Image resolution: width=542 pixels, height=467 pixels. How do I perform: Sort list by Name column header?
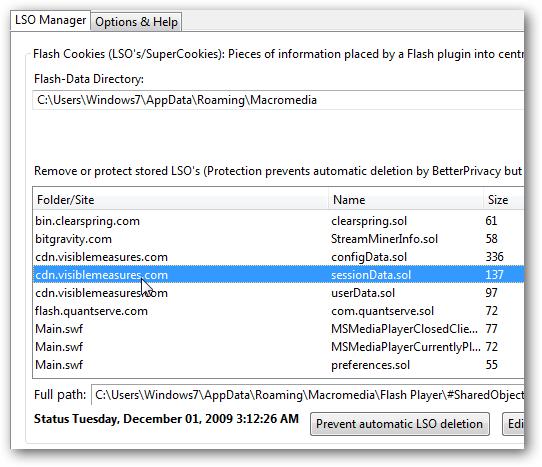pos(405,200)
